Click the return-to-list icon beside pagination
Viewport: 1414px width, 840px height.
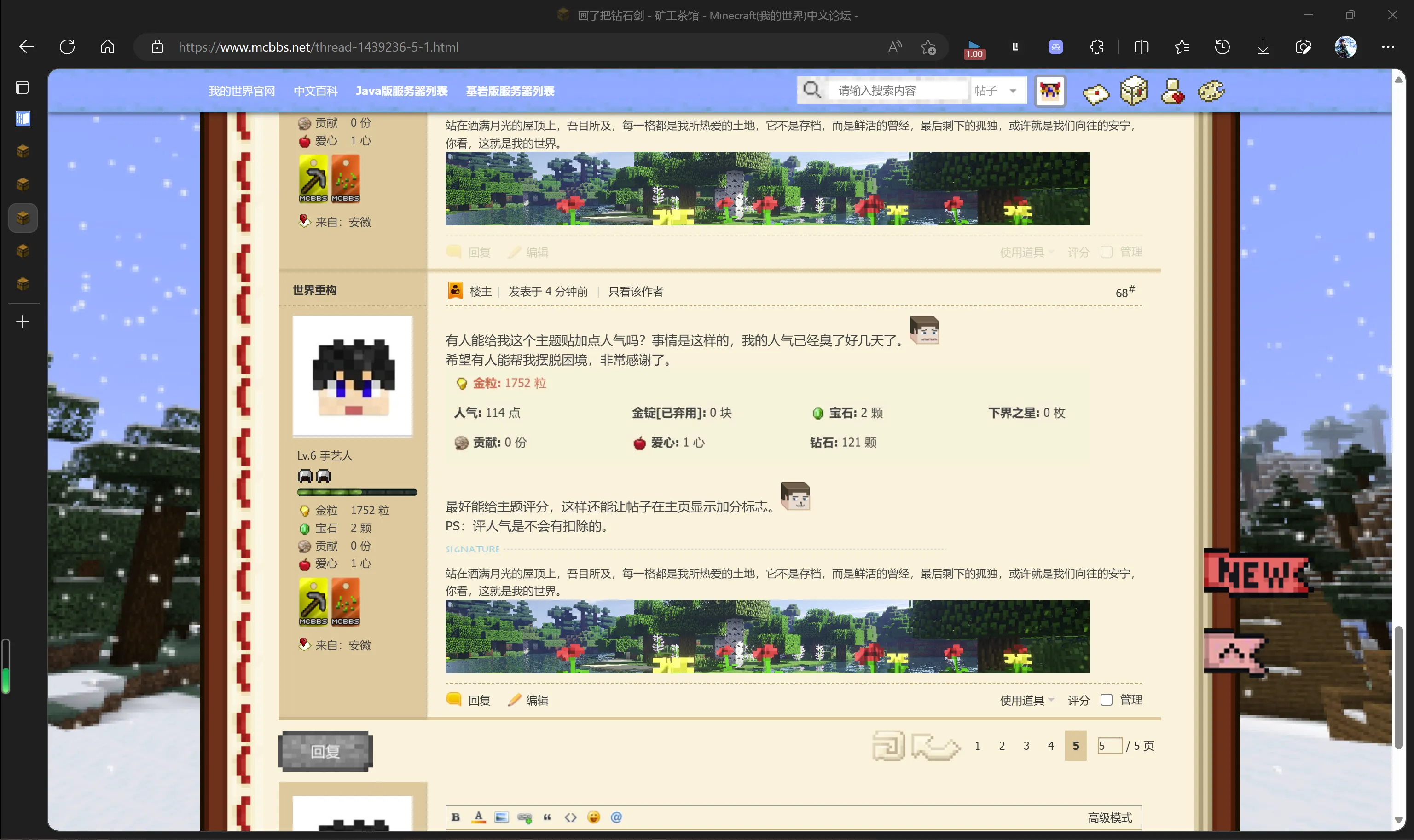[x=888, y=746]
